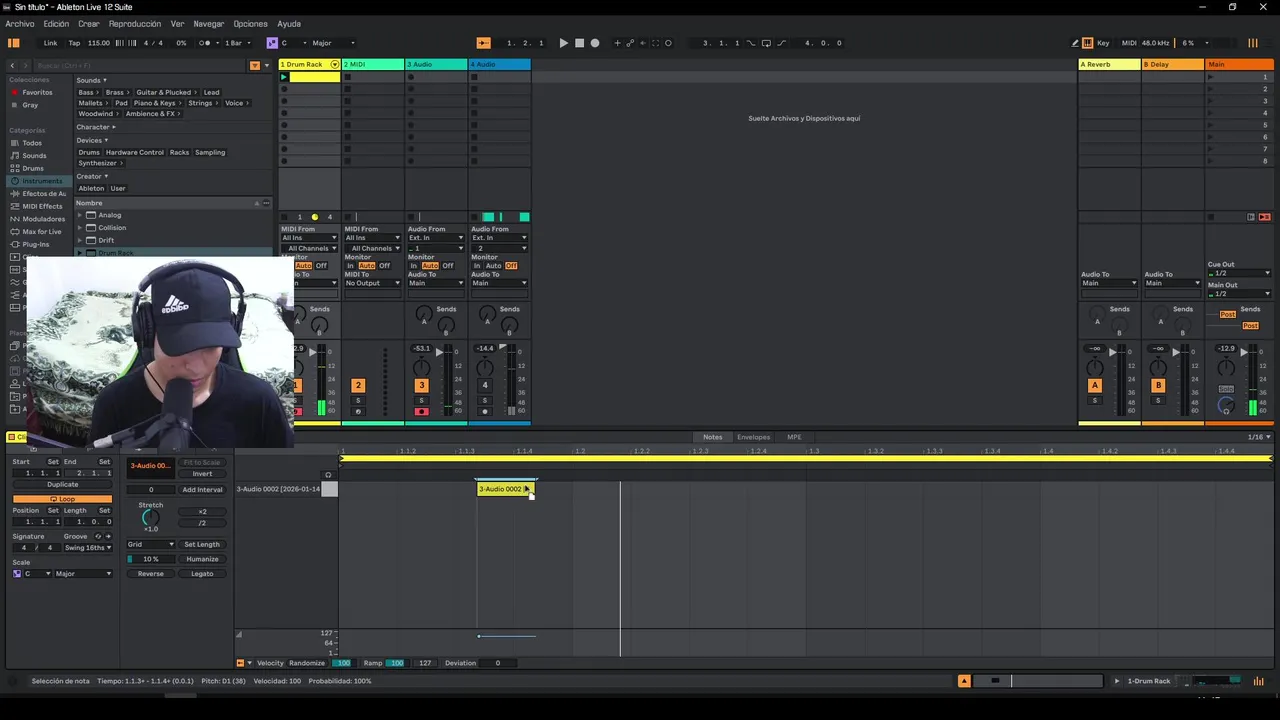
Task: Click Add Interval button
Action: coord(202,490)
